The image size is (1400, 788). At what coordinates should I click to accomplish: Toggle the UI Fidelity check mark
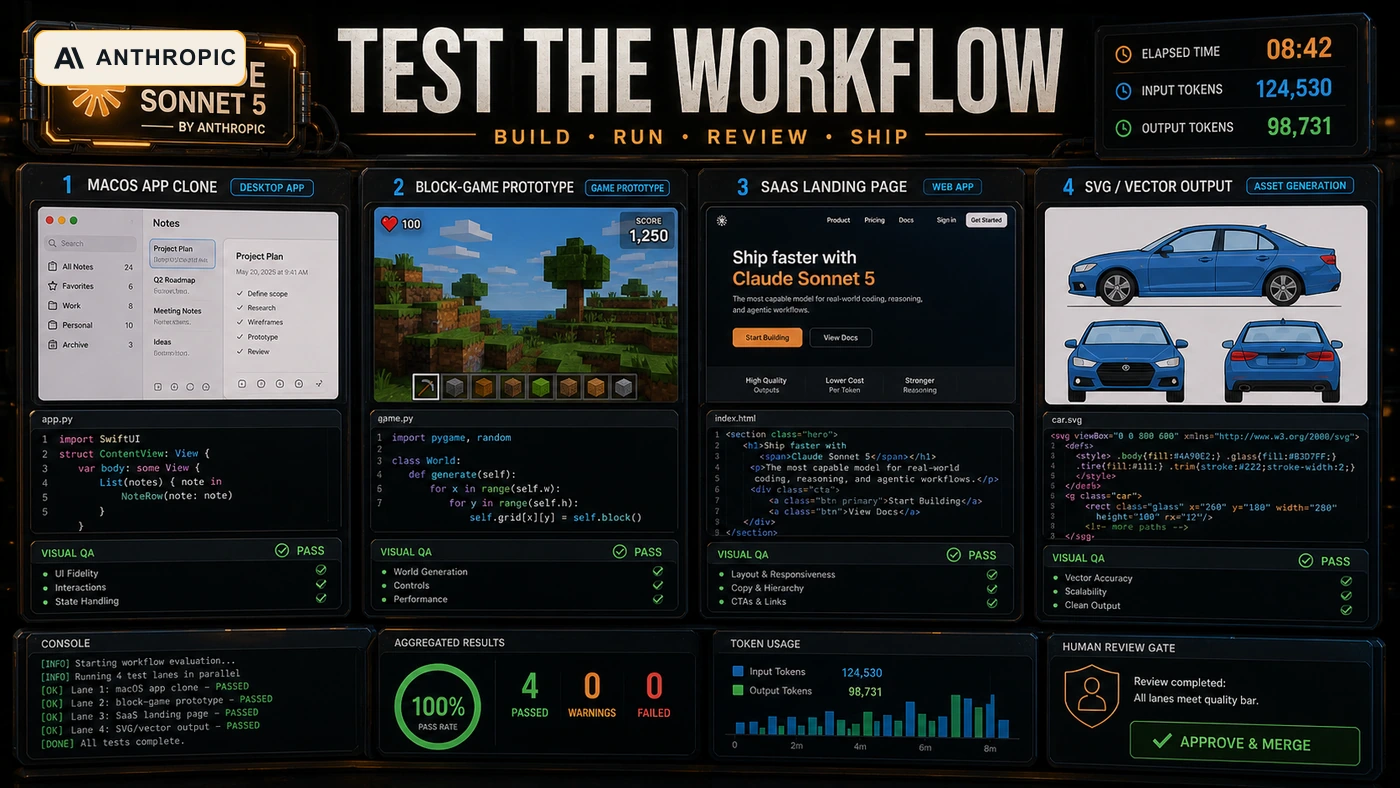(x=321, y=570)
